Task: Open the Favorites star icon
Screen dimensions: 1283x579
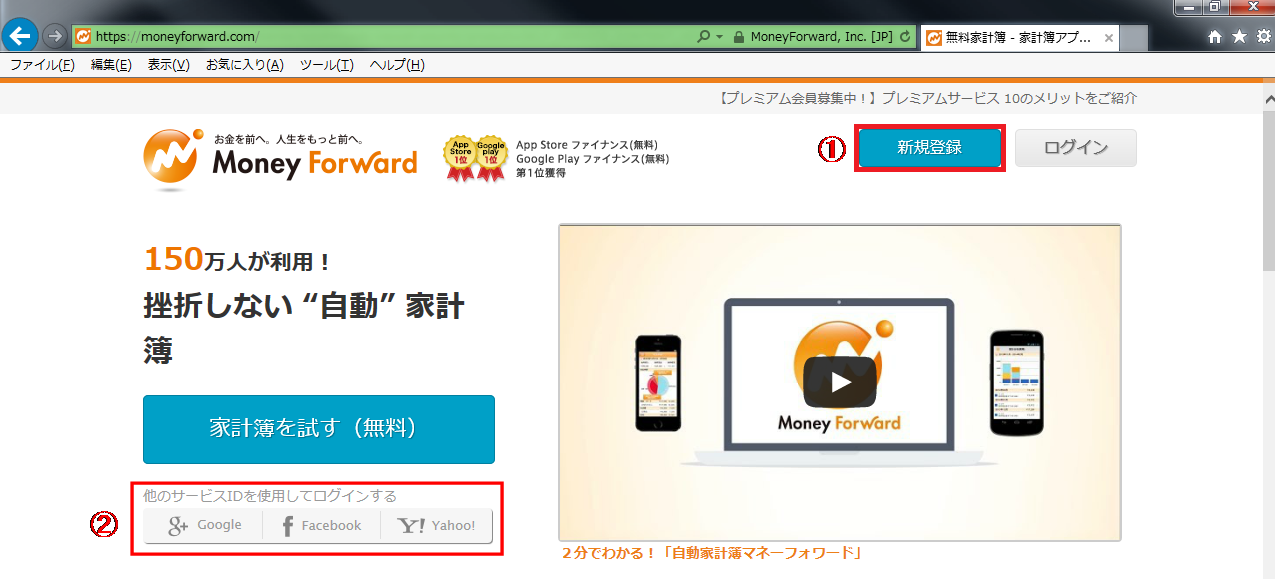Action: tap(1239, 37)
